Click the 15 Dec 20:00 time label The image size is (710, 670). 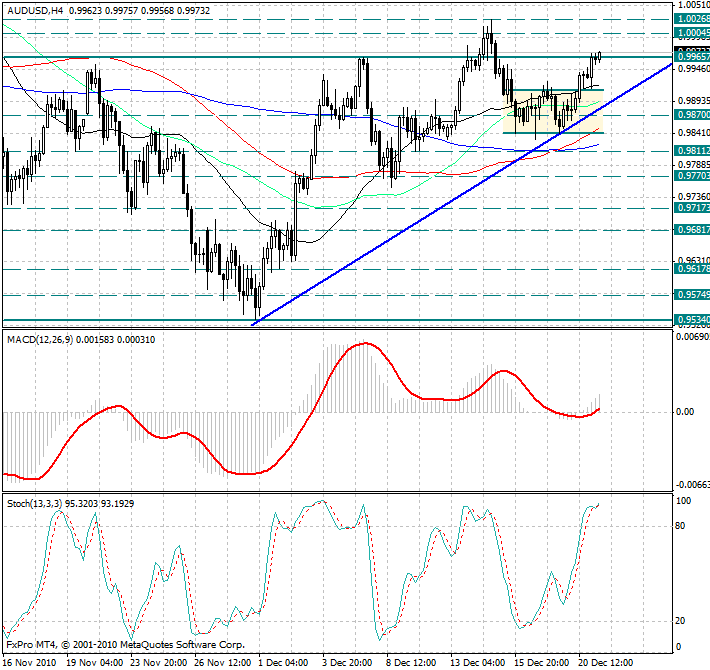542,663
